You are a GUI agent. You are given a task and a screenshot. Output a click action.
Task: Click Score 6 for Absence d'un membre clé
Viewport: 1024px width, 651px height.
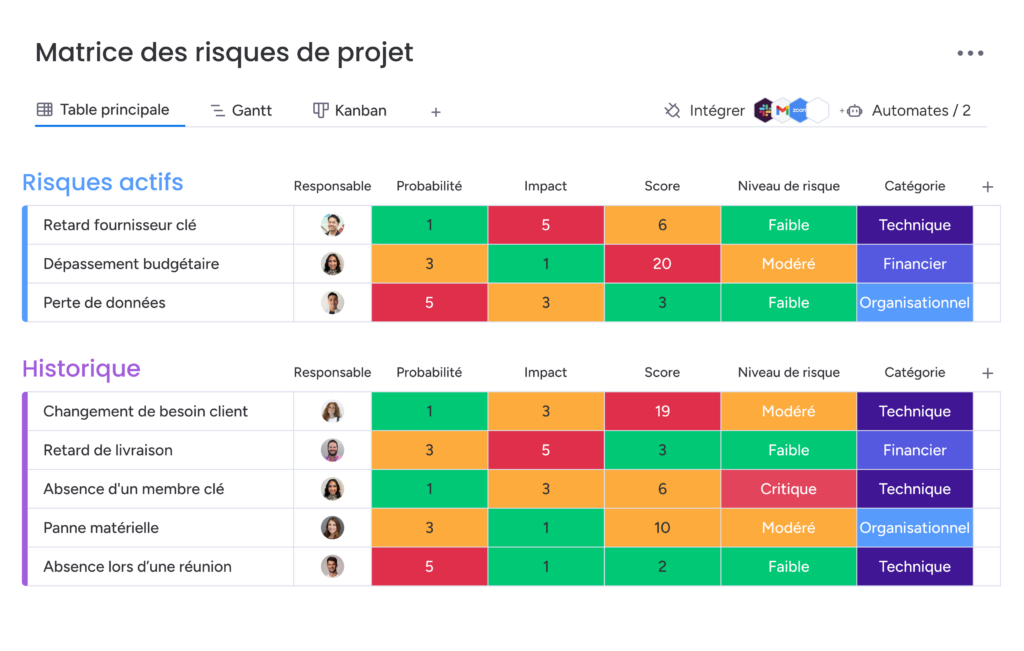[662, 489]
